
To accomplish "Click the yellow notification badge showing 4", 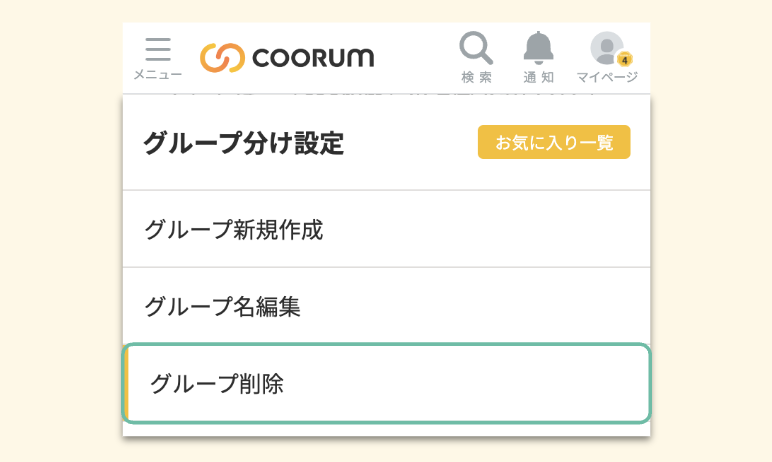I will (x=624, y=60).
